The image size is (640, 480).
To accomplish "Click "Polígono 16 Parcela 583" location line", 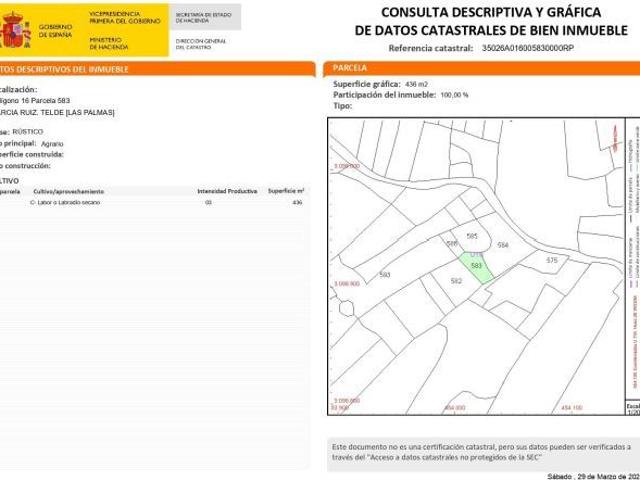I will click(35, 100).
